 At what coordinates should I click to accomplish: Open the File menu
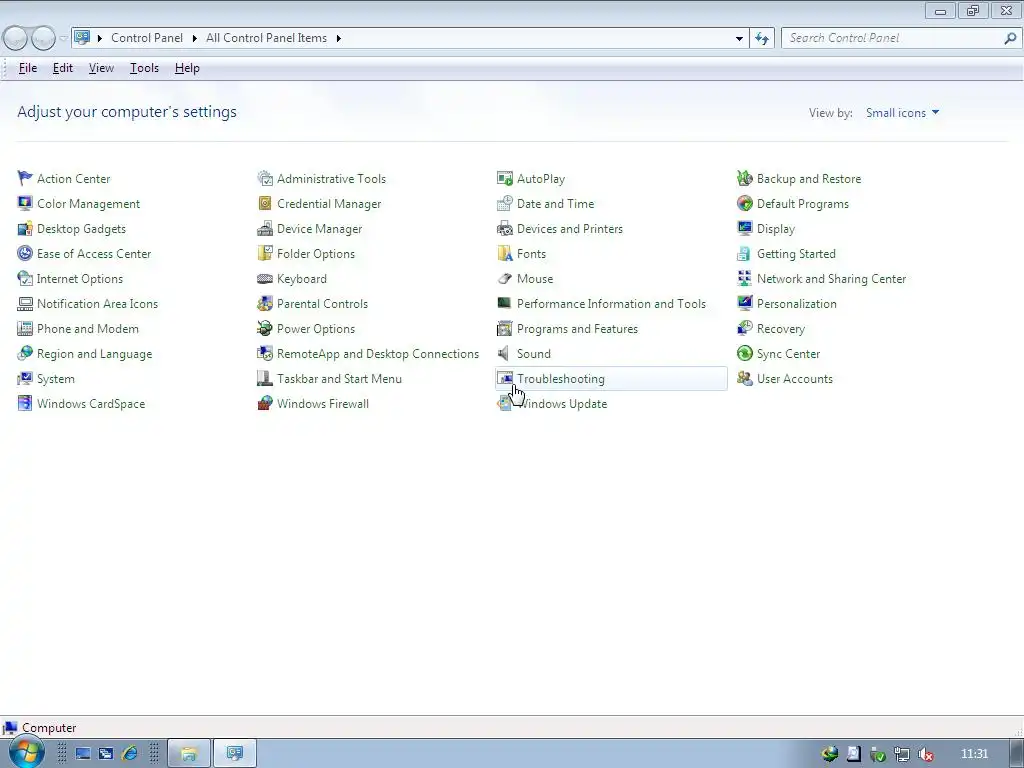click(x=28, y=68)
